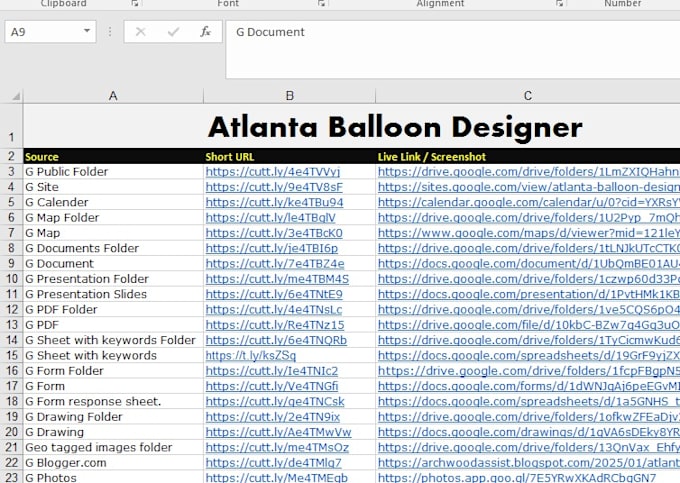Cancel entry with the formula bar X
The width and height of the screenshot is (680, 483).
point(140,32)
